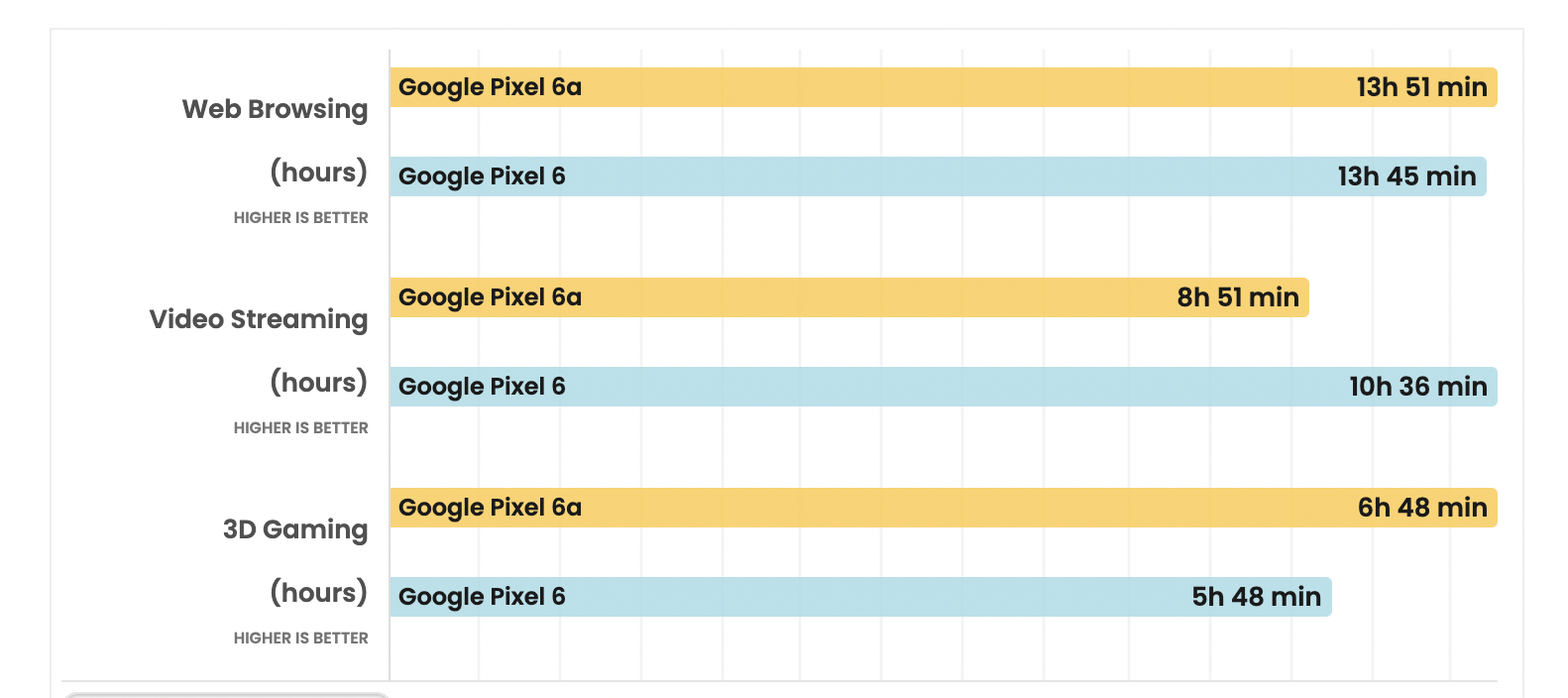
Task: Click the Pixel 6 Web Browsing bar
Action: pos(938,176)
